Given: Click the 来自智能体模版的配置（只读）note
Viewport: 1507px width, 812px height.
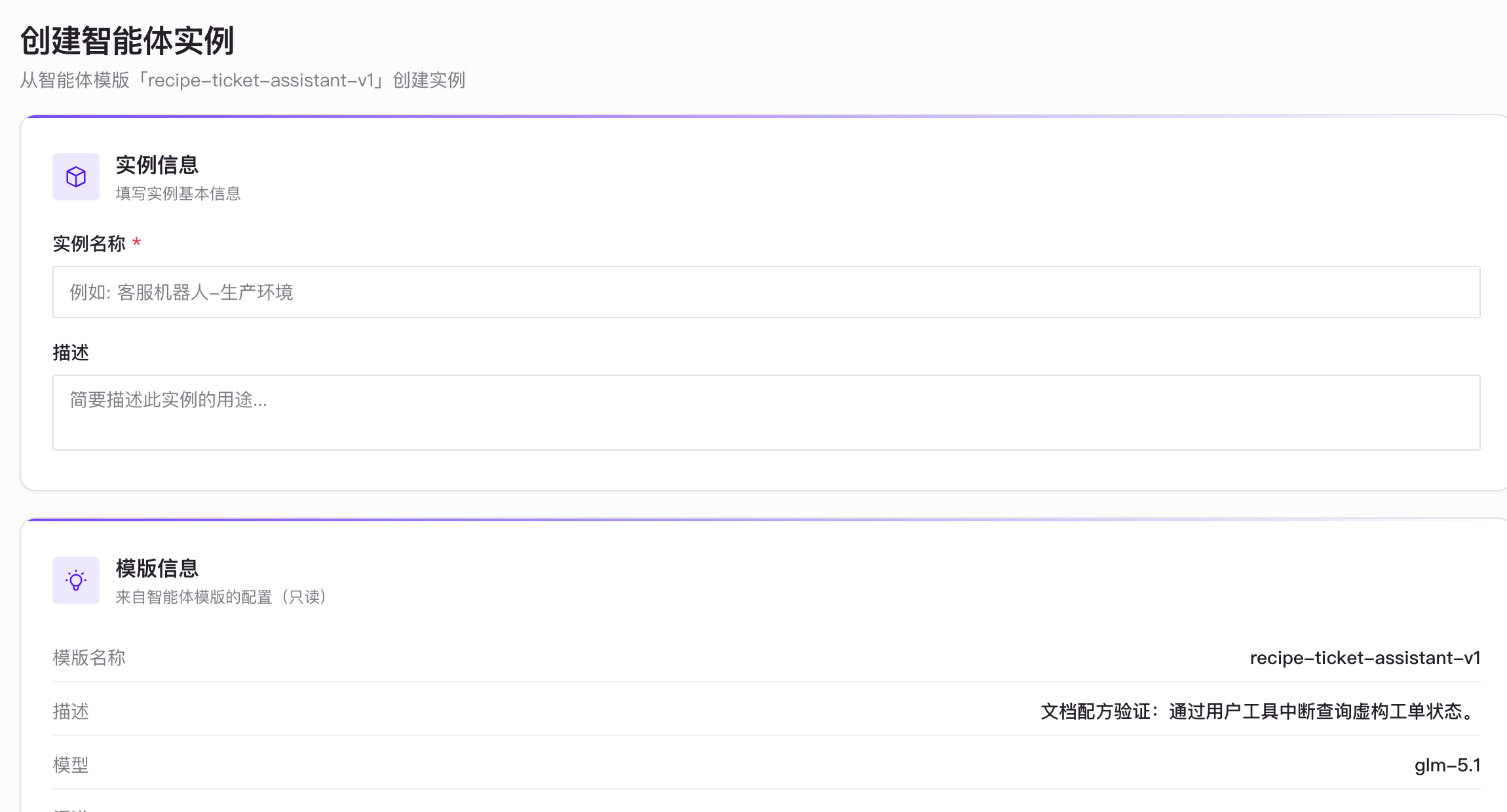Looking at the screenshot, I should point(221,597).
